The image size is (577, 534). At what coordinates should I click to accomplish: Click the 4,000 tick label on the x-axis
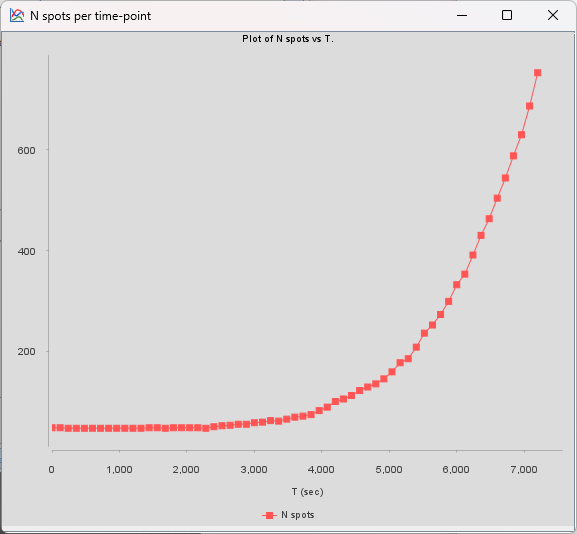[x=321, y=470]
